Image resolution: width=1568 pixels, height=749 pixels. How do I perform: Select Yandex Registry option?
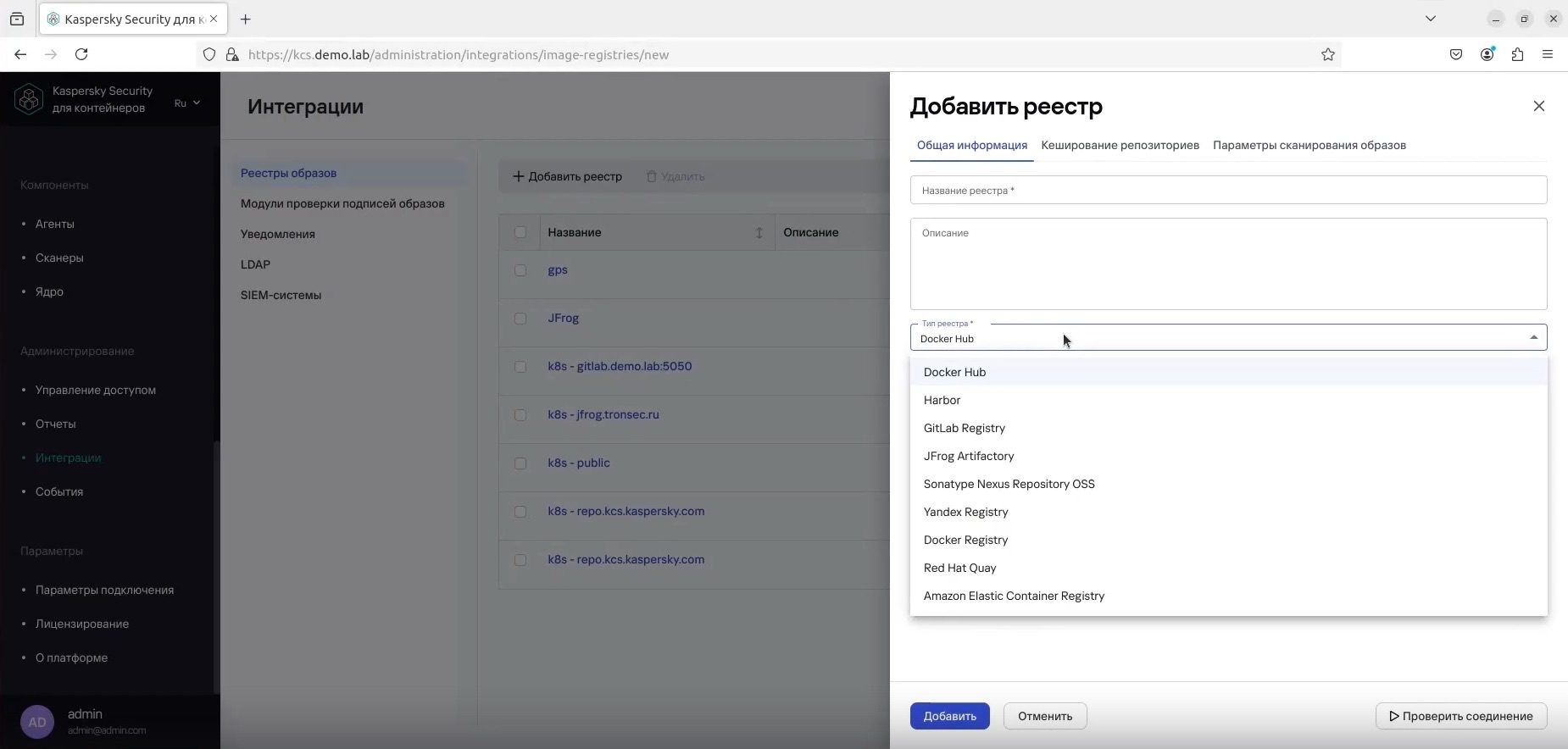tap(1228, 512)
